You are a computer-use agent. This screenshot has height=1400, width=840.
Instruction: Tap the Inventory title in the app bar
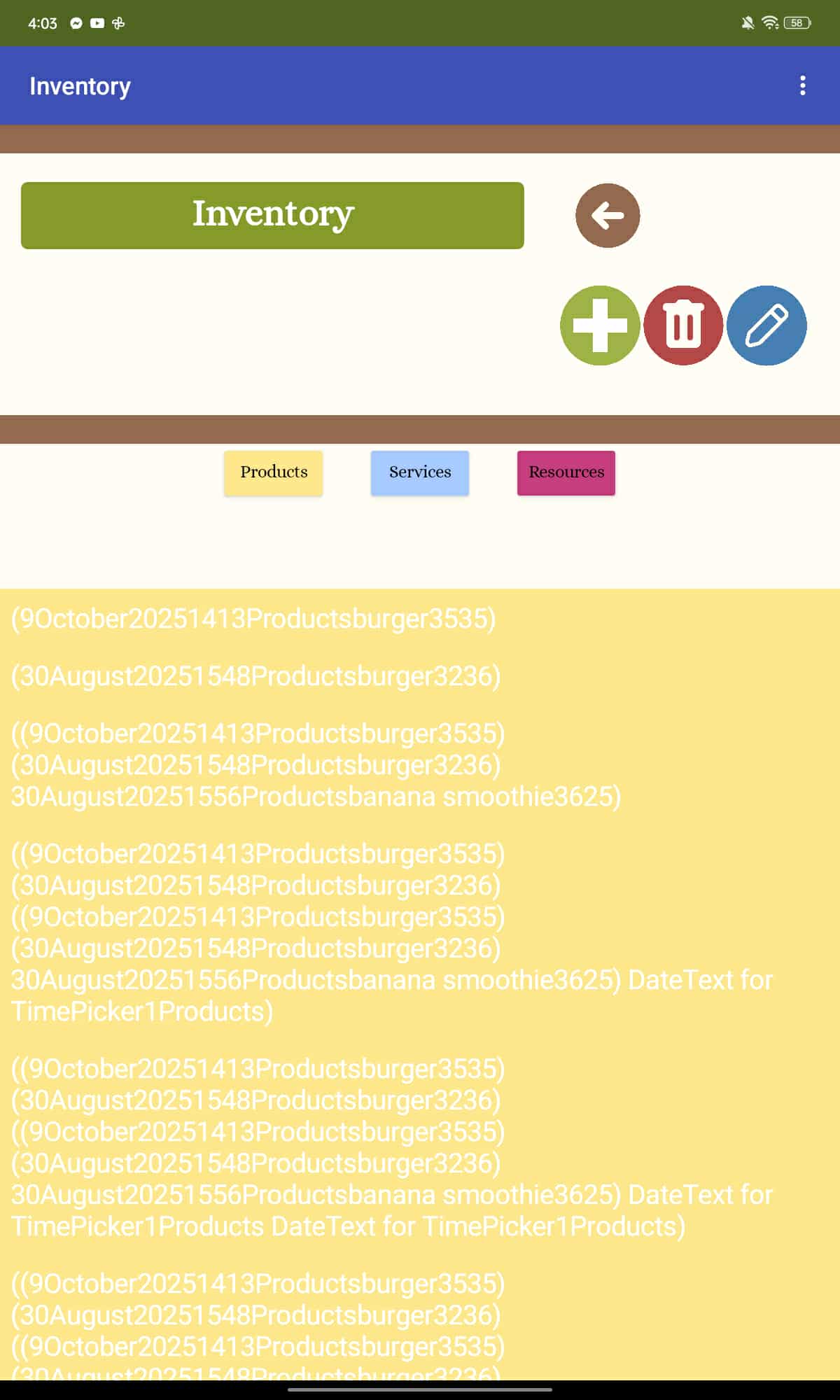coord(80,86)
